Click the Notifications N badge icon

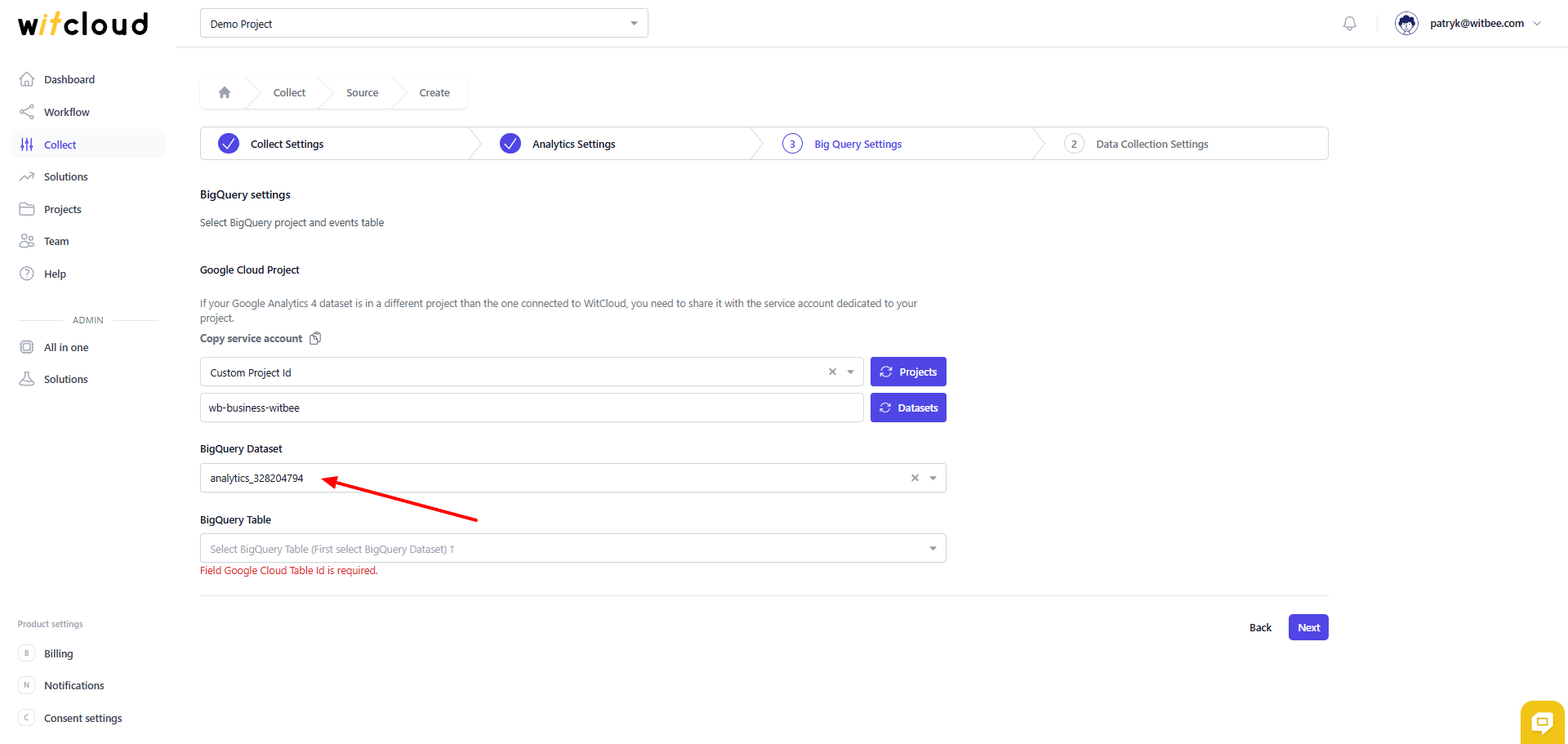pos(26,685)
